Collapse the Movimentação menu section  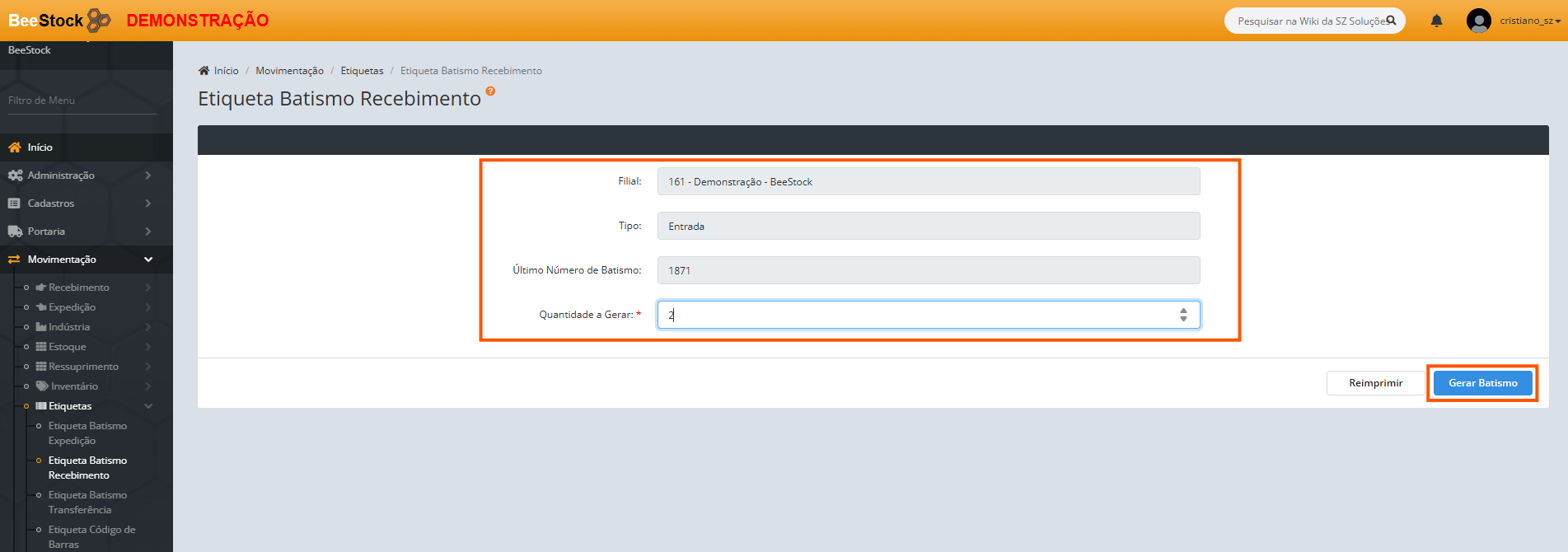coord(148,260)
